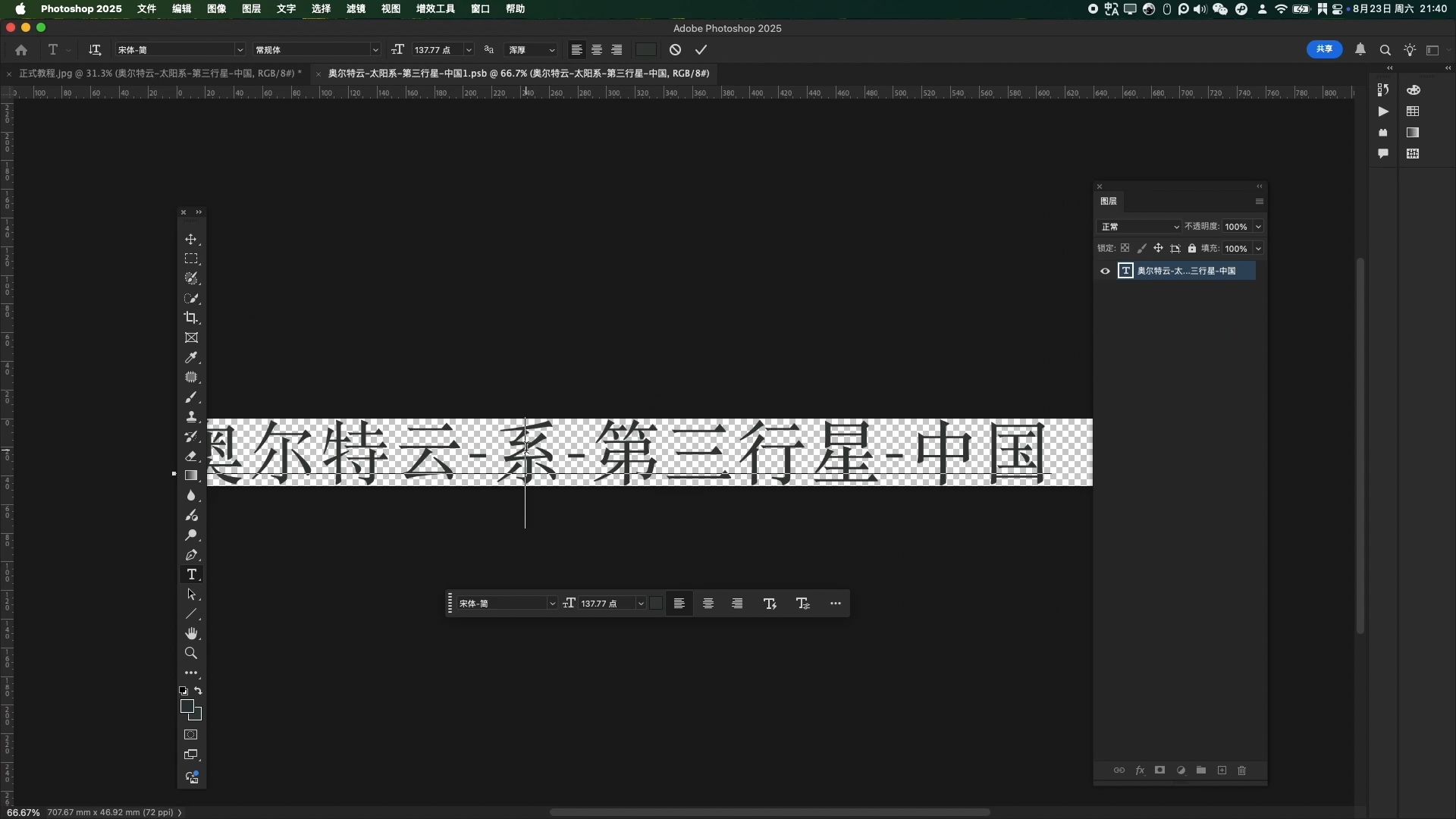Select the Crop tool

click(191, 318)
